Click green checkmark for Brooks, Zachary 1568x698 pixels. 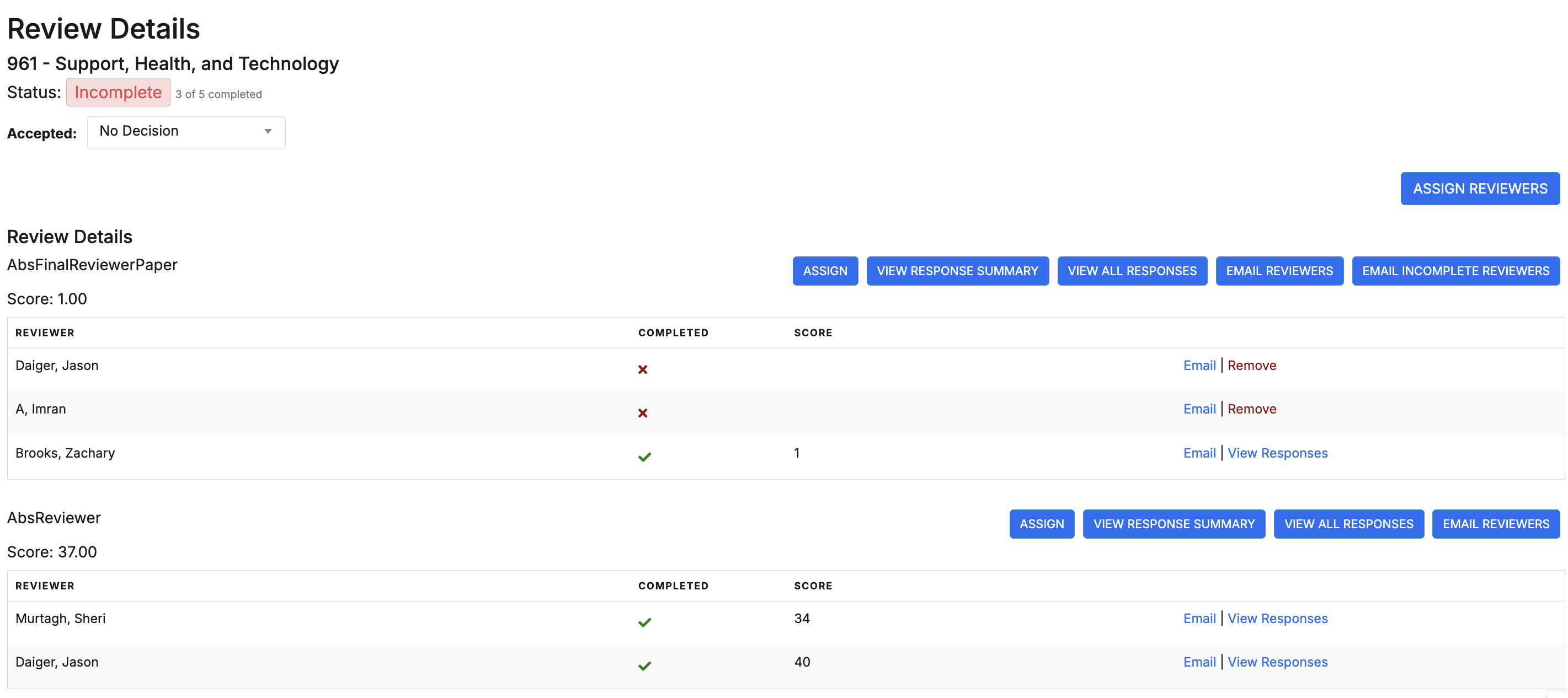coord(644,457)
